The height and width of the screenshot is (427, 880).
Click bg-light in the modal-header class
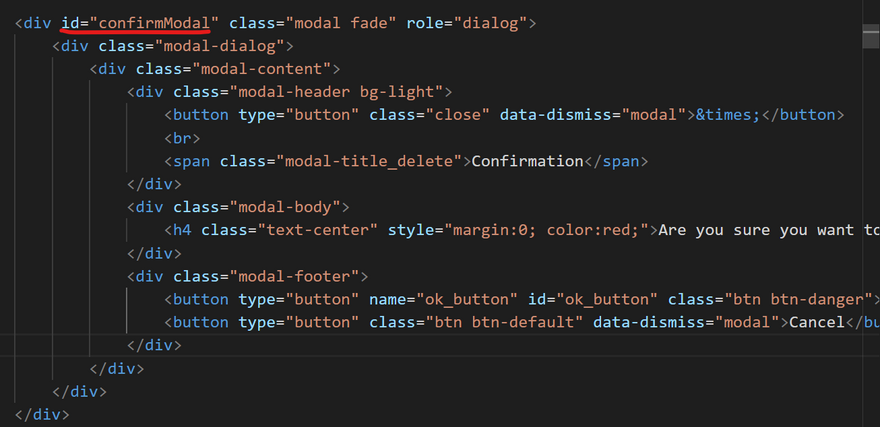tap(409, 92)
